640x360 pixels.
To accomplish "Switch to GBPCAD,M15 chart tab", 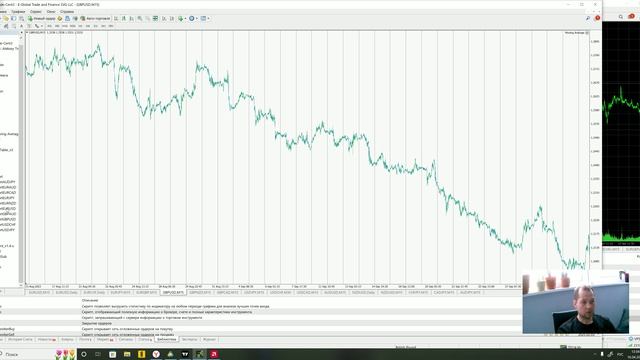I will [x=227, y=292].
